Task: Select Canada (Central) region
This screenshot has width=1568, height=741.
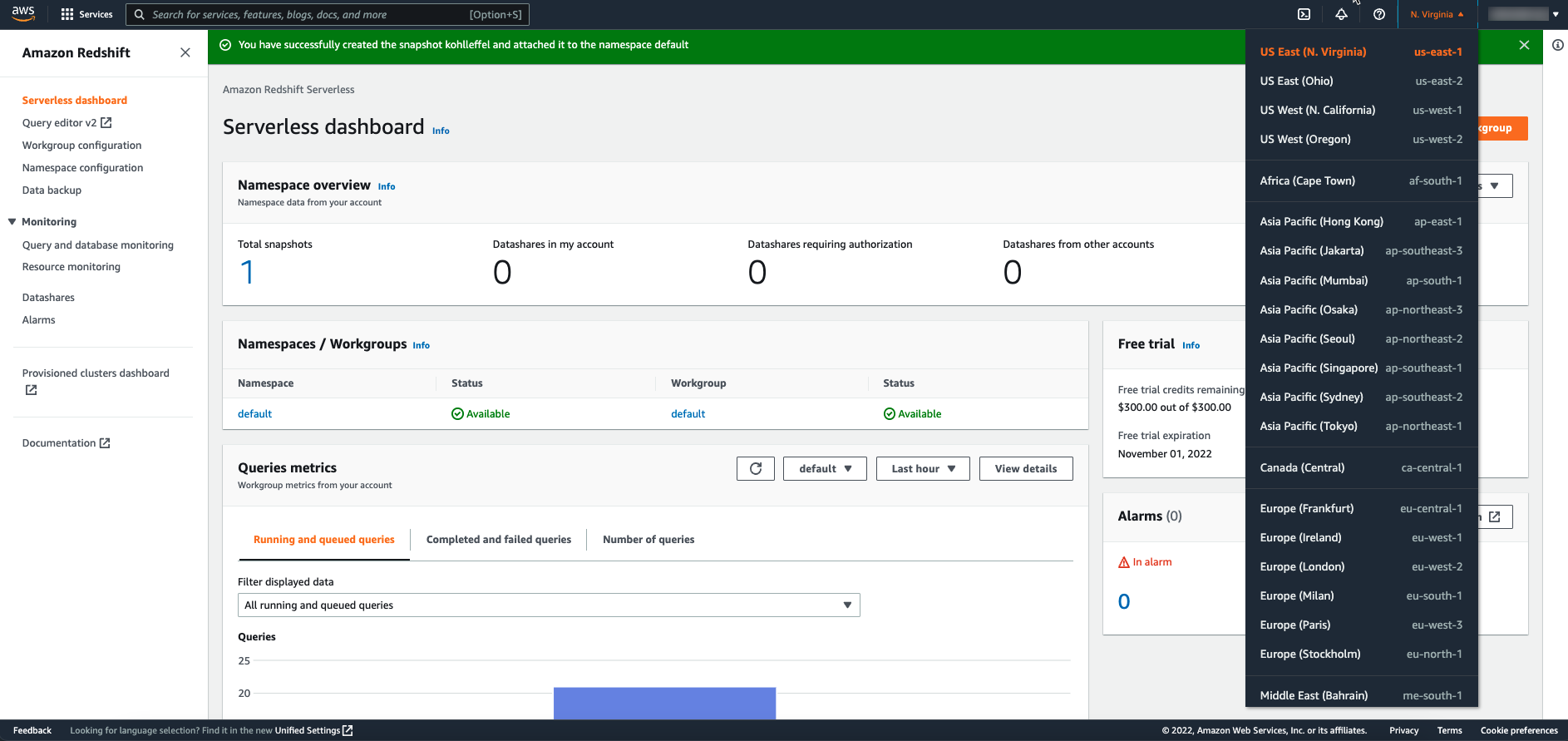Action: 1361,467
